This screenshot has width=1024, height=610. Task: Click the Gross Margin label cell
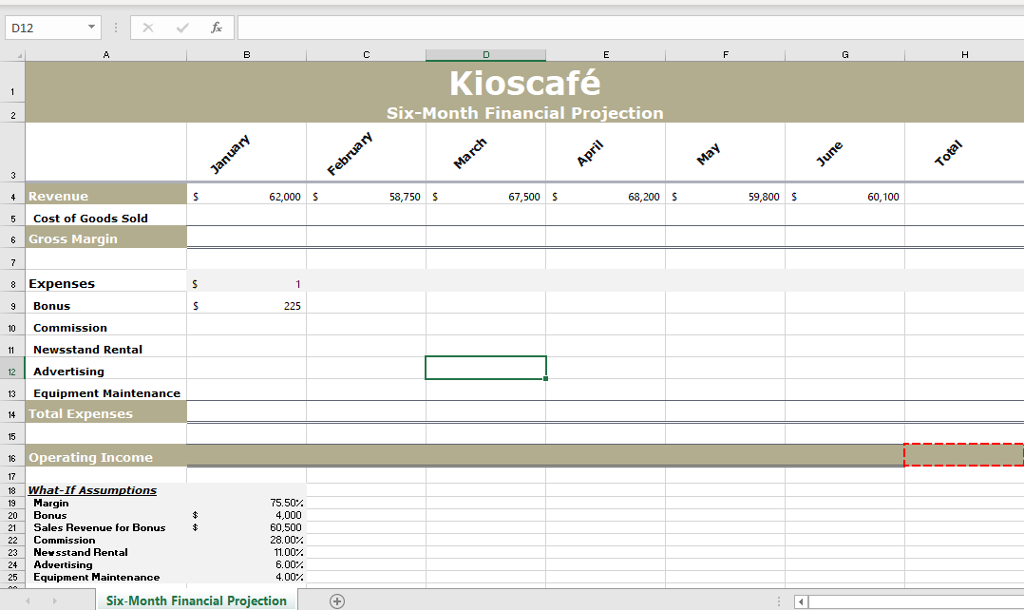tap(106, 237)
